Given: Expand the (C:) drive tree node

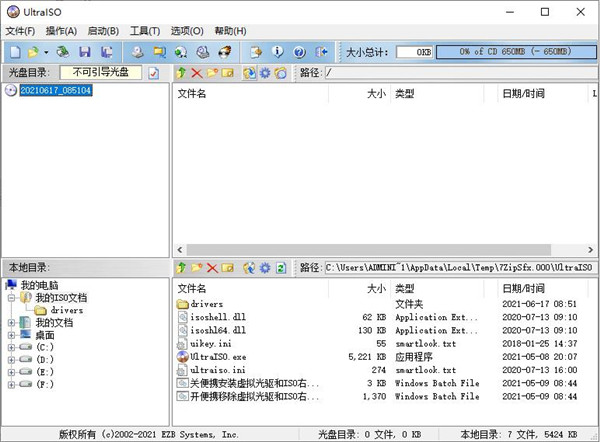Looking at the screenshot, I should point(11,347).
